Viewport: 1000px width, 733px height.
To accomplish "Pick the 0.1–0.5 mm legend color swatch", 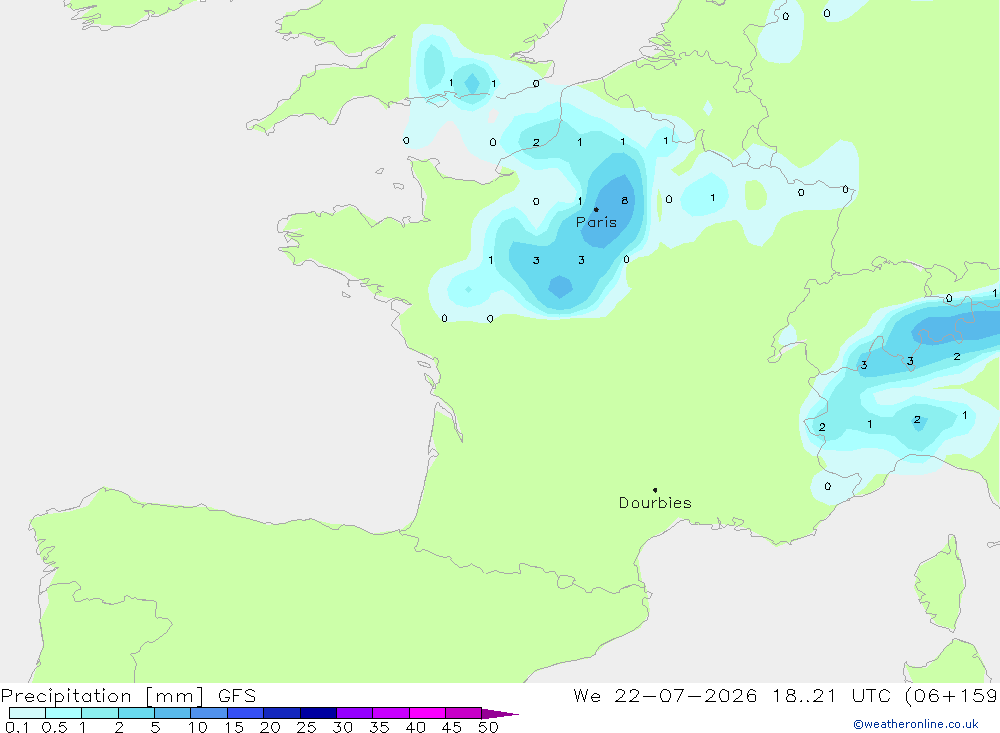I will pos(27,713).
